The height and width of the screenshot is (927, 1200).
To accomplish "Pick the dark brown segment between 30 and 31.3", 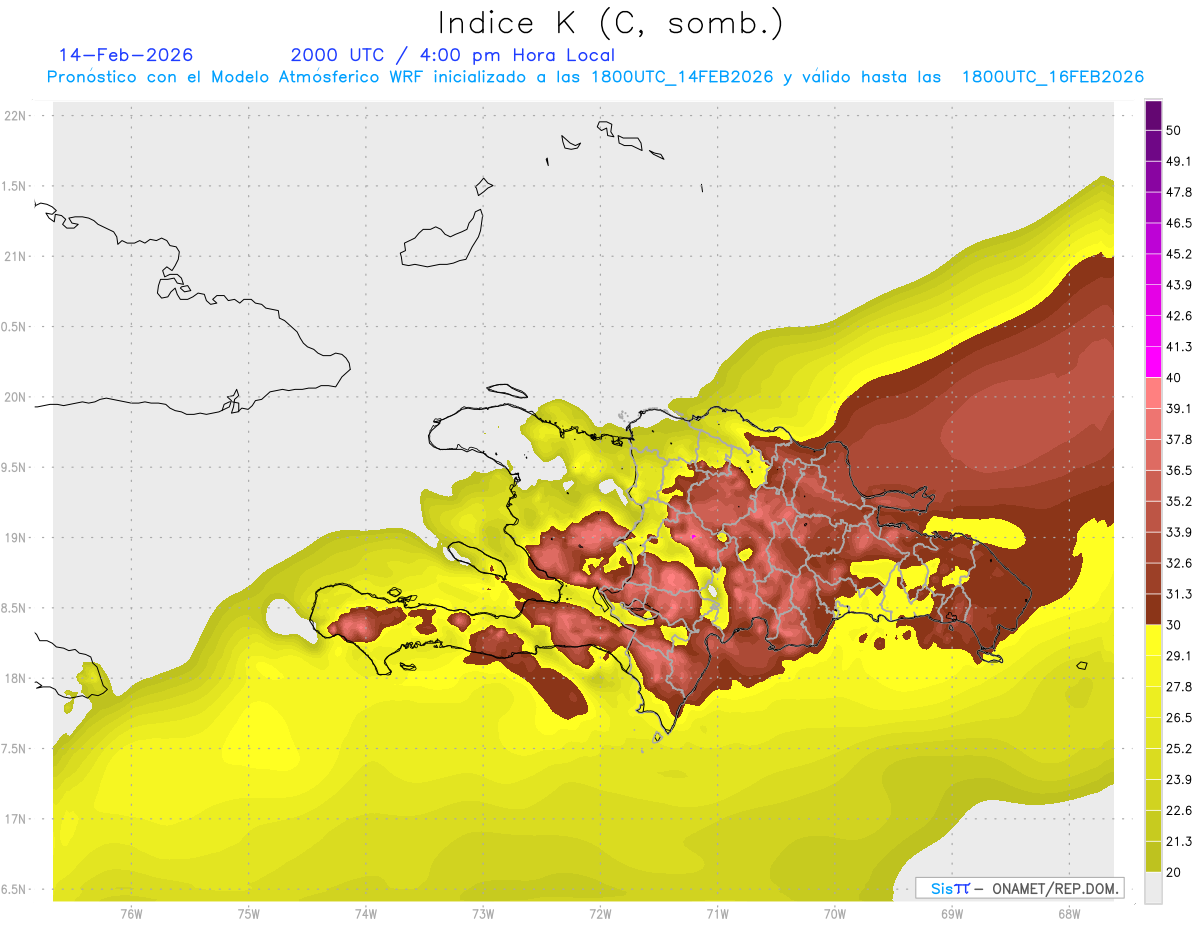I will (1153, 609).
